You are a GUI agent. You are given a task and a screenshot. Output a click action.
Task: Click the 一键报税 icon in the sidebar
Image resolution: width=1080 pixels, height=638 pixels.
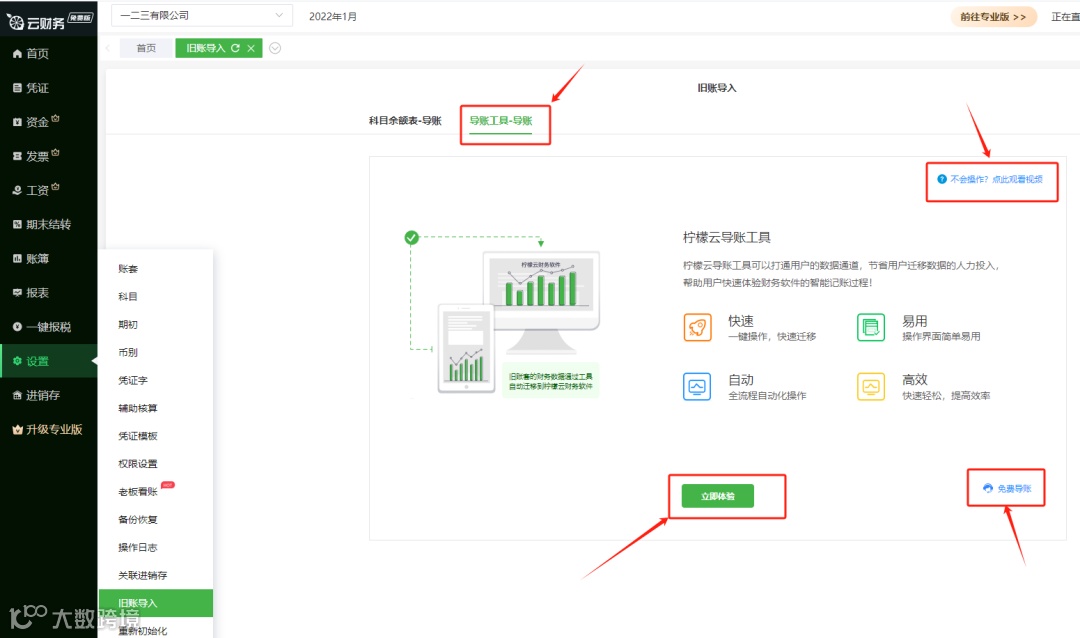(x=17, y=327)
